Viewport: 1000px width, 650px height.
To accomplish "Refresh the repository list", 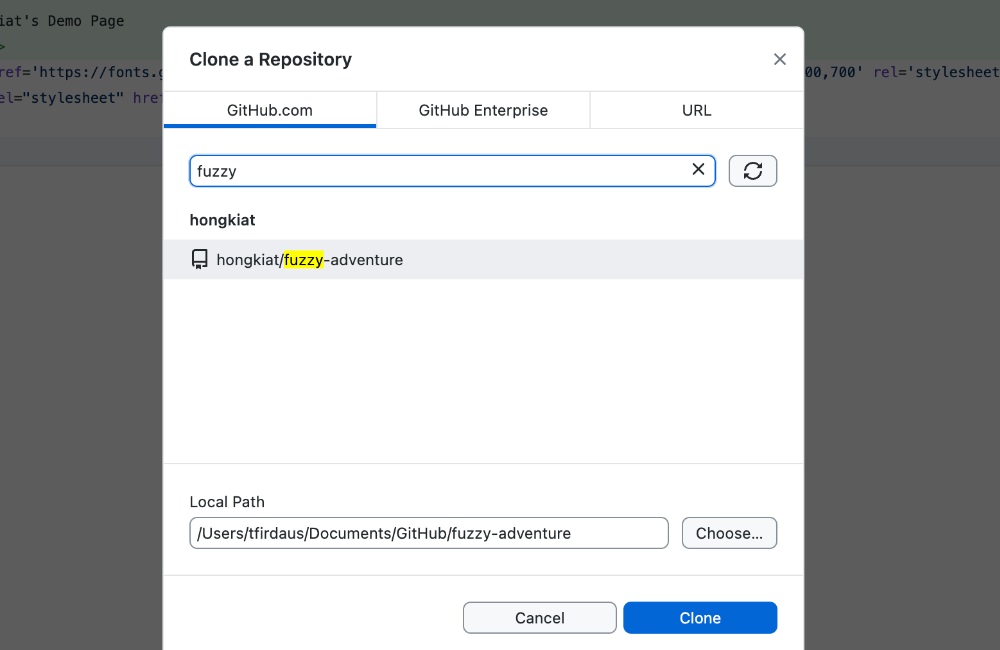I will (753, 171).
